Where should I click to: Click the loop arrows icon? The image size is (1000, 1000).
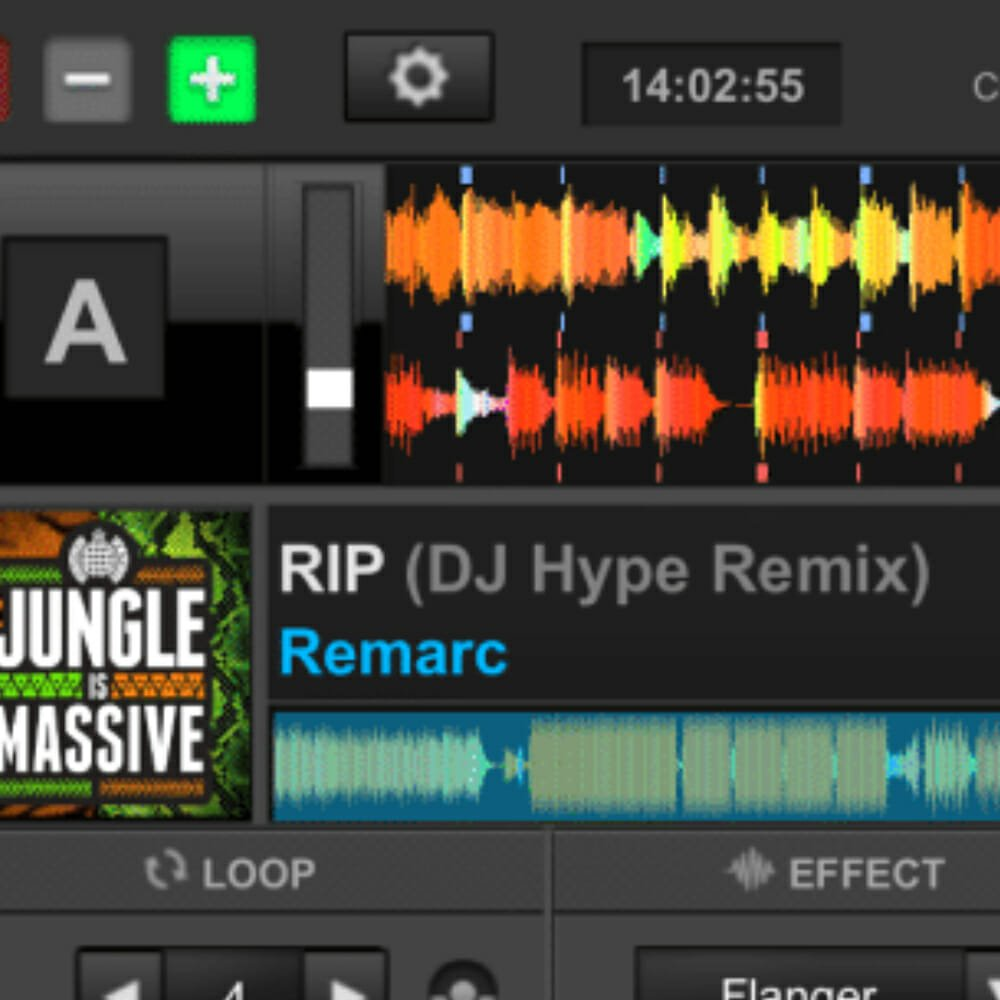(x=165, y=872)
